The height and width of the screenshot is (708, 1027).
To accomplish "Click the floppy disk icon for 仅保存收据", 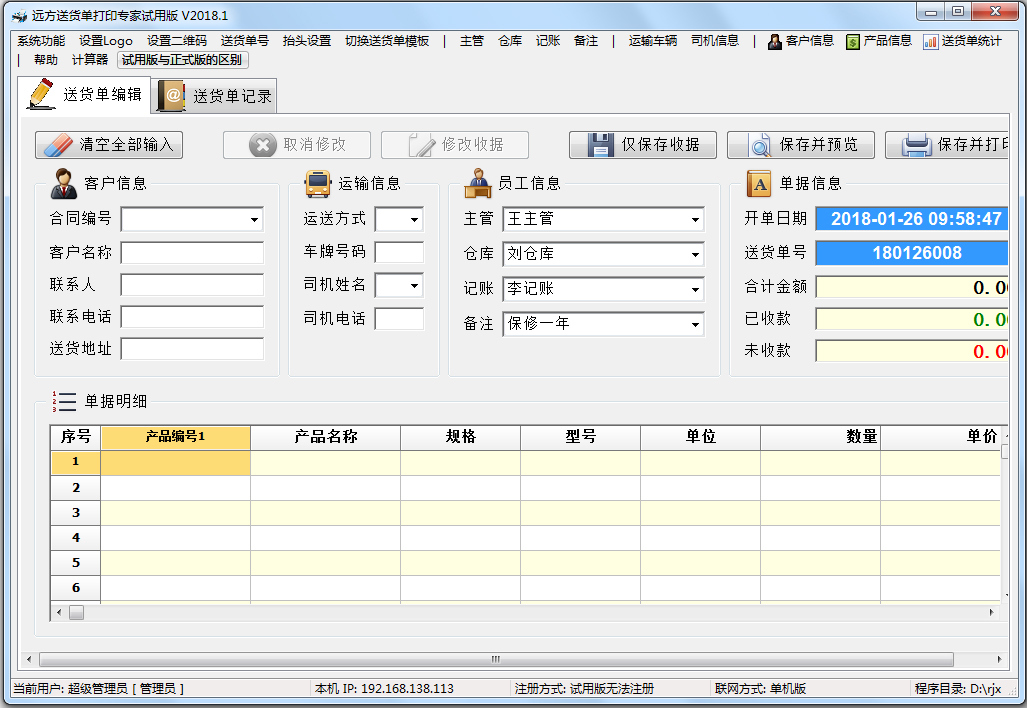I will (601, 145).
